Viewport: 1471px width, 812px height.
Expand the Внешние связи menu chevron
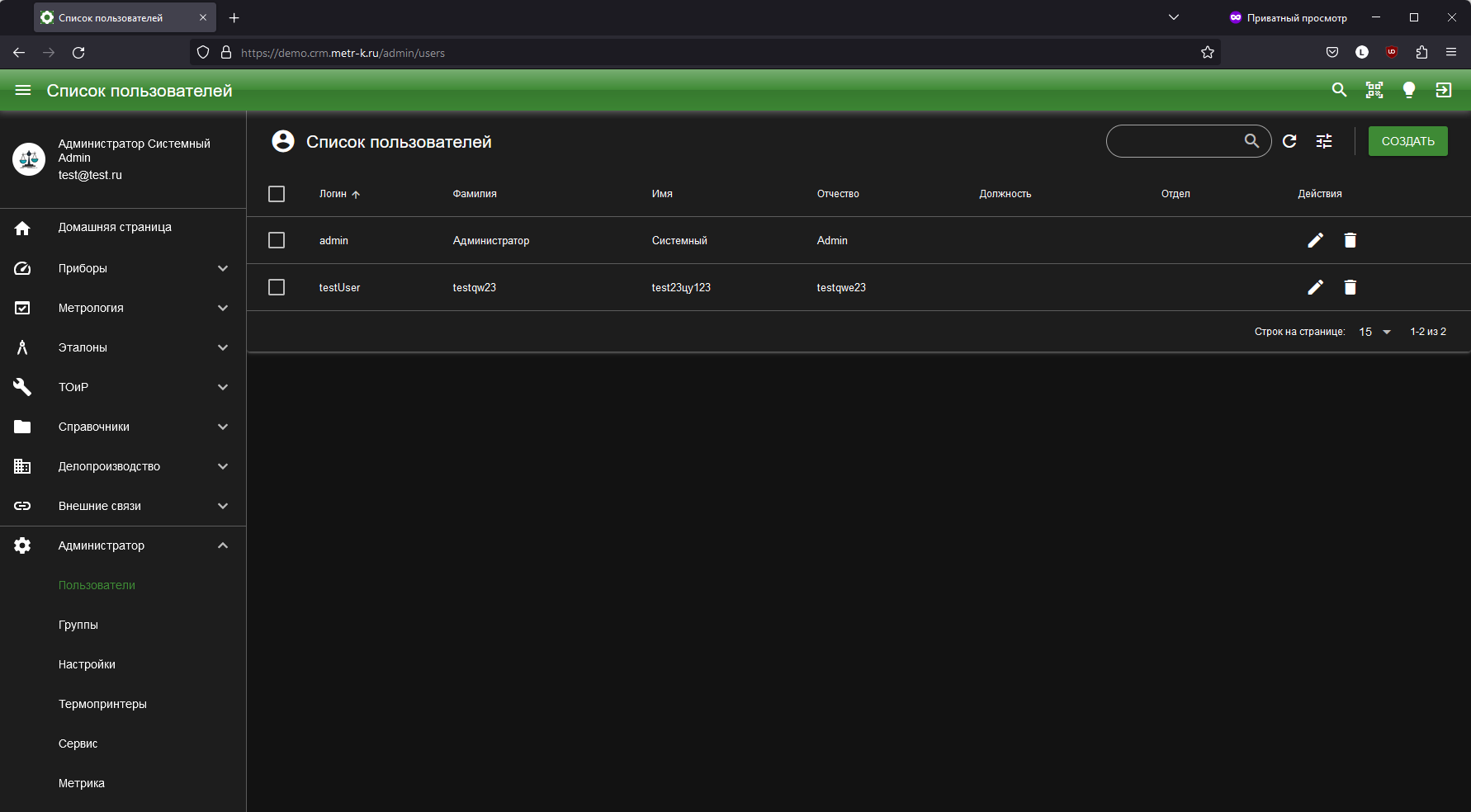click(223, 506)
